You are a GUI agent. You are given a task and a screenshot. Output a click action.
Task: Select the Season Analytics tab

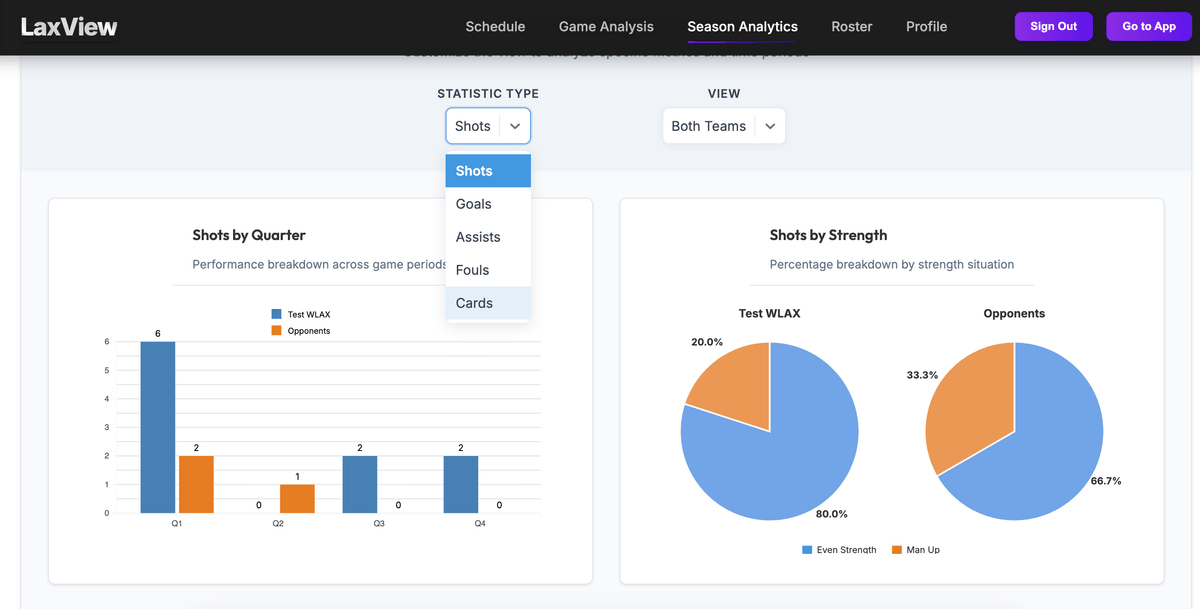[x=742, y=27]
